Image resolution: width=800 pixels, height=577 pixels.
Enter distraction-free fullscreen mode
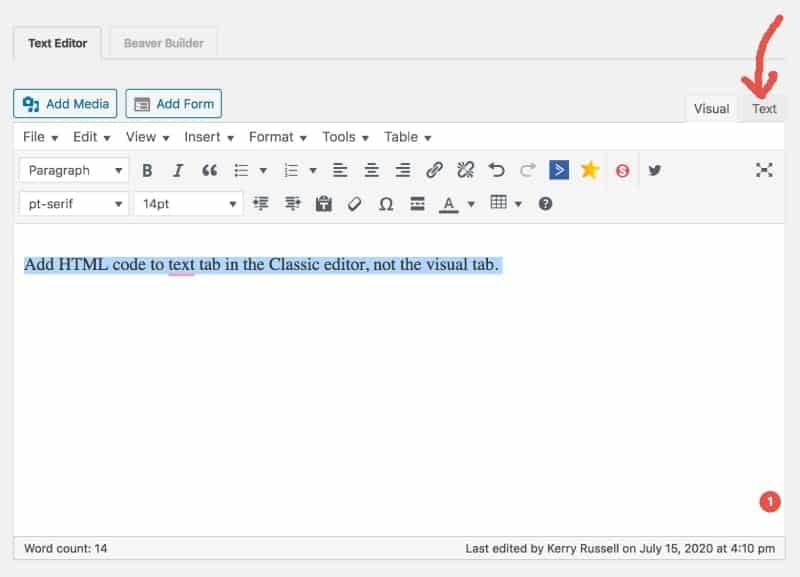click(764, 170)
